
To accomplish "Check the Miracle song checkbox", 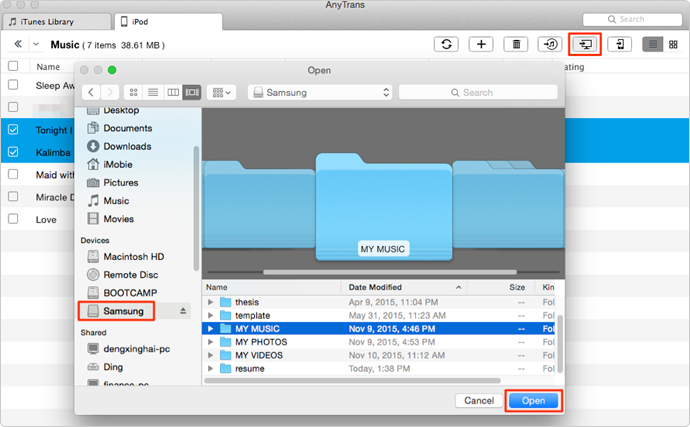I will click(x=13, y=196).
